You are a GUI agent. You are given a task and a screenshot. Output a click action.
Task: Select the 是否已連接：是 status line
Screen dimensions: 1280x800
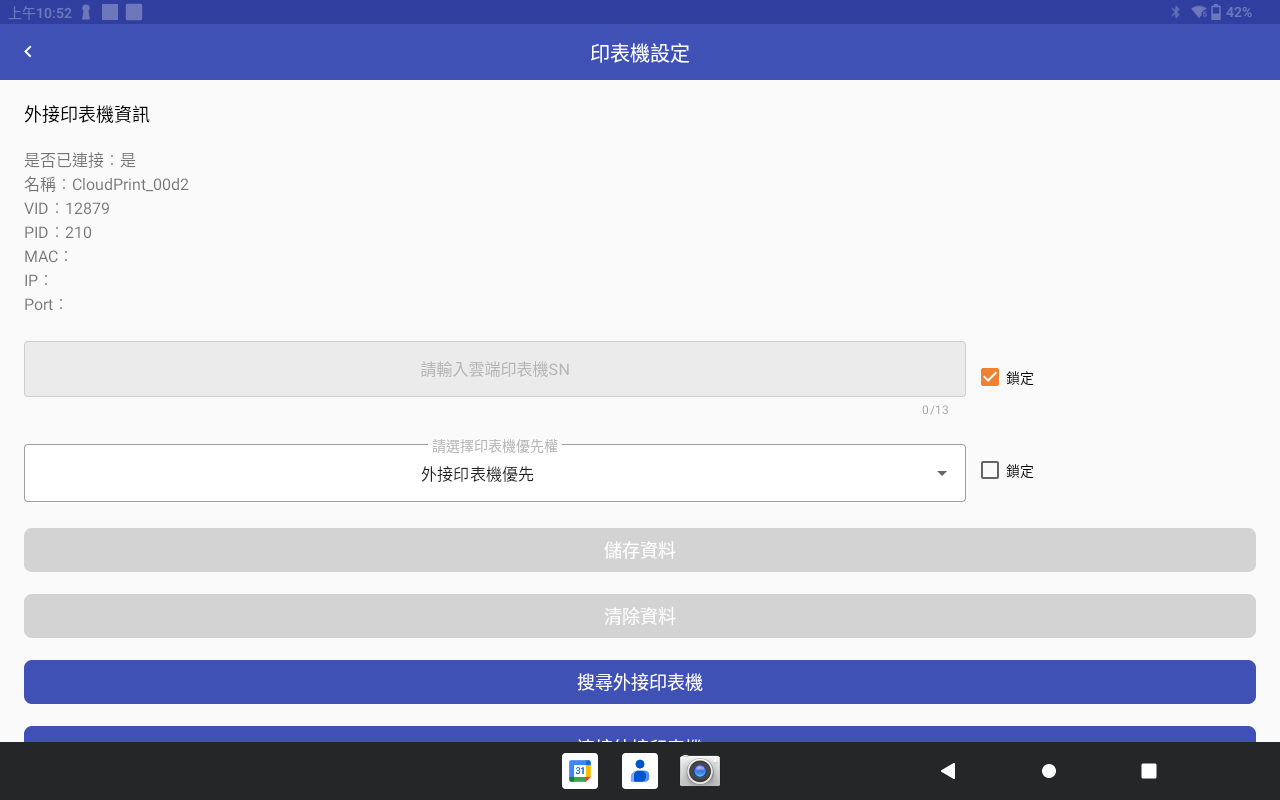(80, 160)
